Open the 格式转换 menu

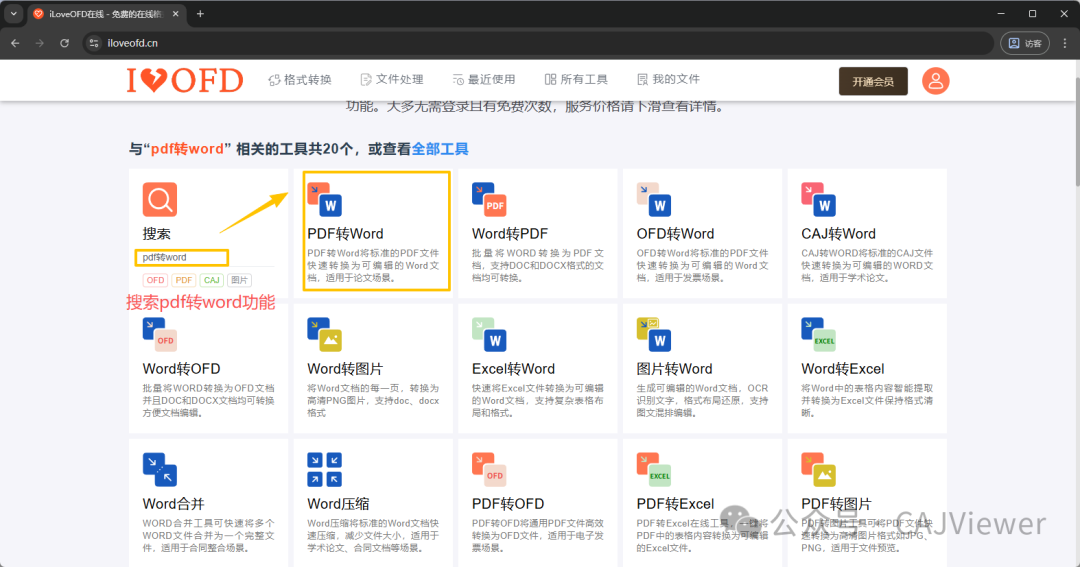point(300,80)
